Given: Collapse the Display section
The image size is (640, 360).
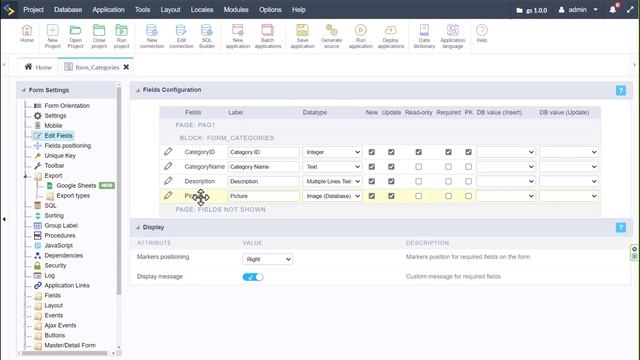Looking at the screenshot, I should 138,227.
